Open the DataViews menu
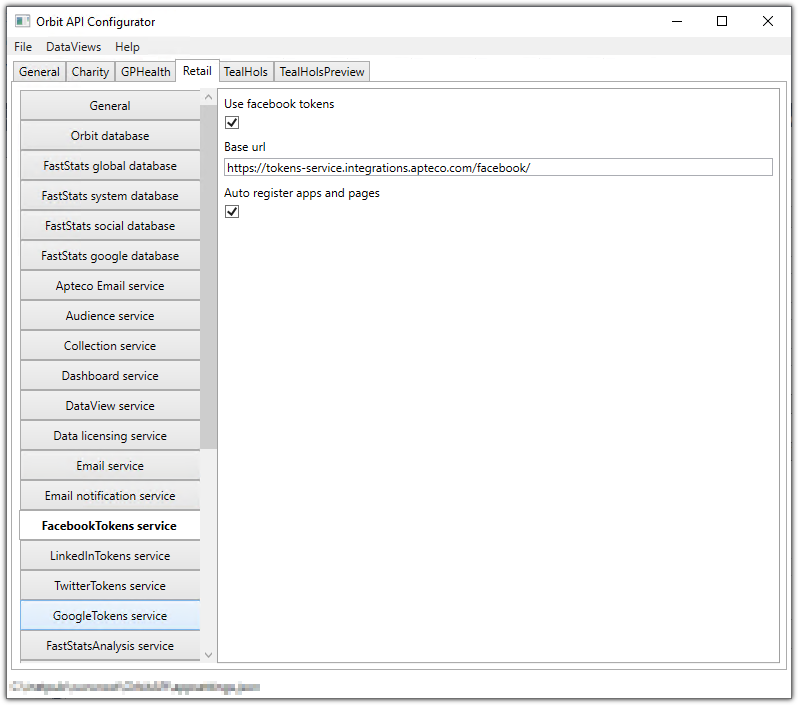 [73, 47]
